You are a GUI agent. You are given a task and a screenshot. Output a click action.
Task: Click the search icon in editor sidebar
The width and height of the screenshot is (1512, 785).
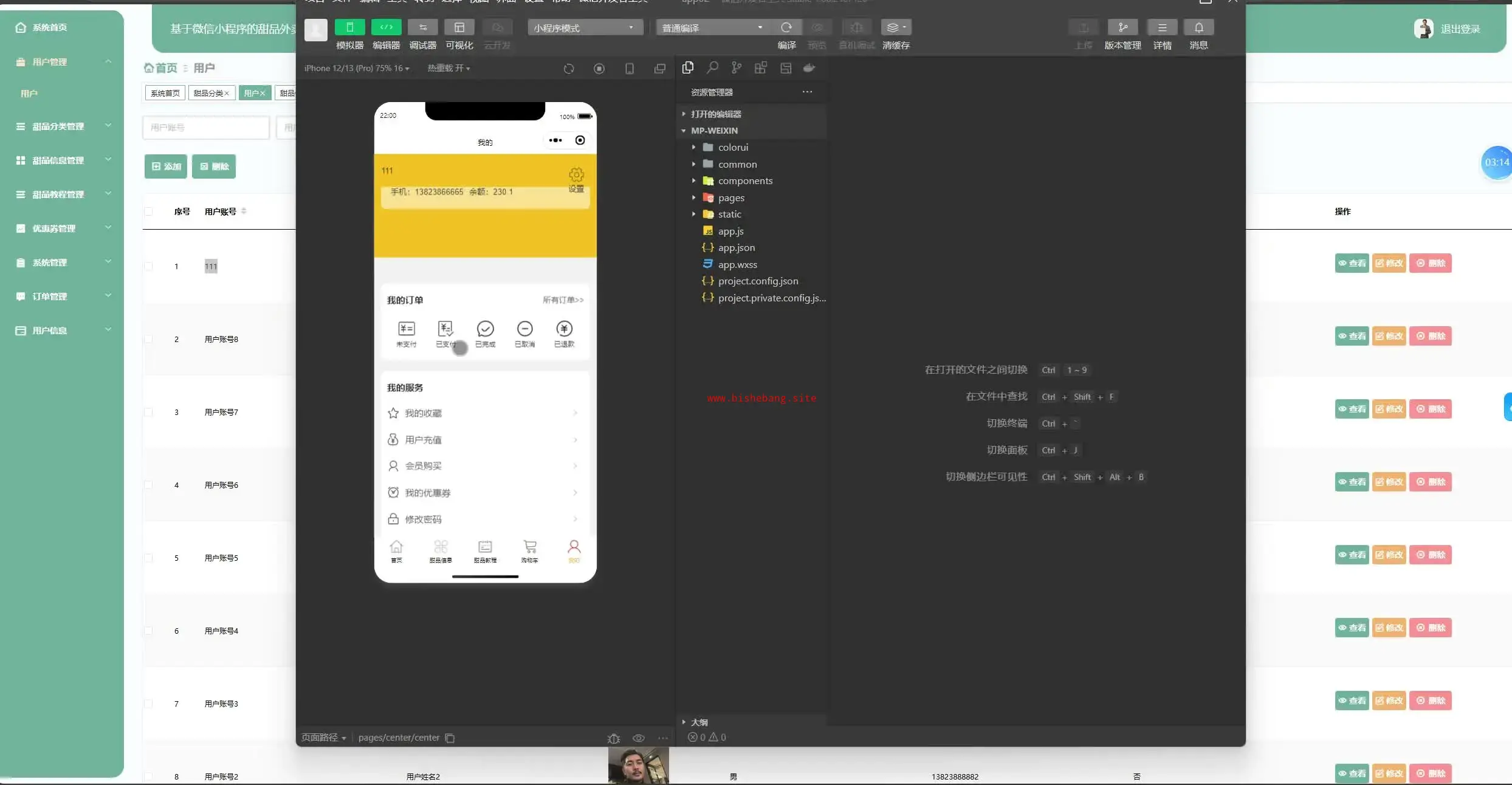[712, 67]
